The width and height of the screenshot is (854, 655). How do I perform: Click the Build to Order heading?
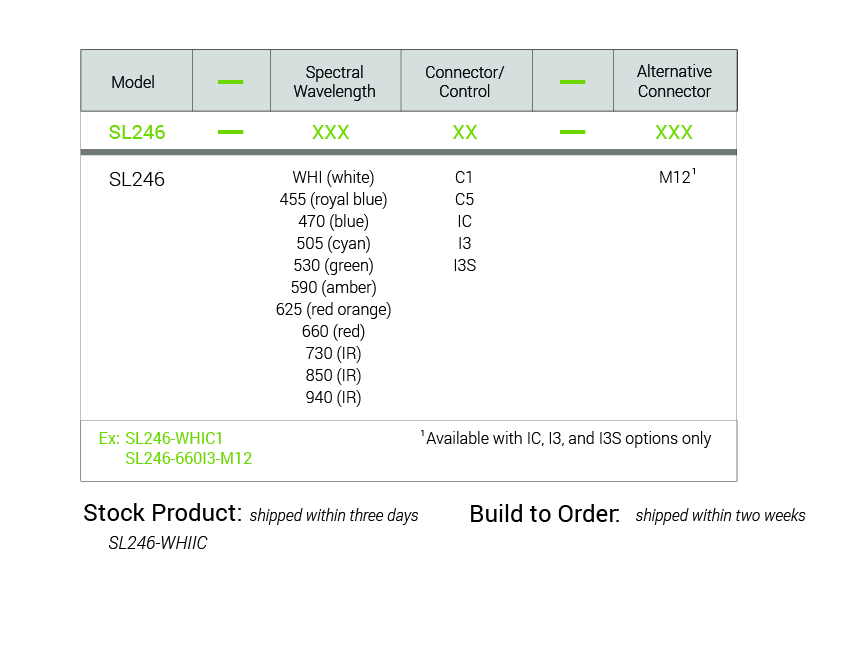point(544,514)
